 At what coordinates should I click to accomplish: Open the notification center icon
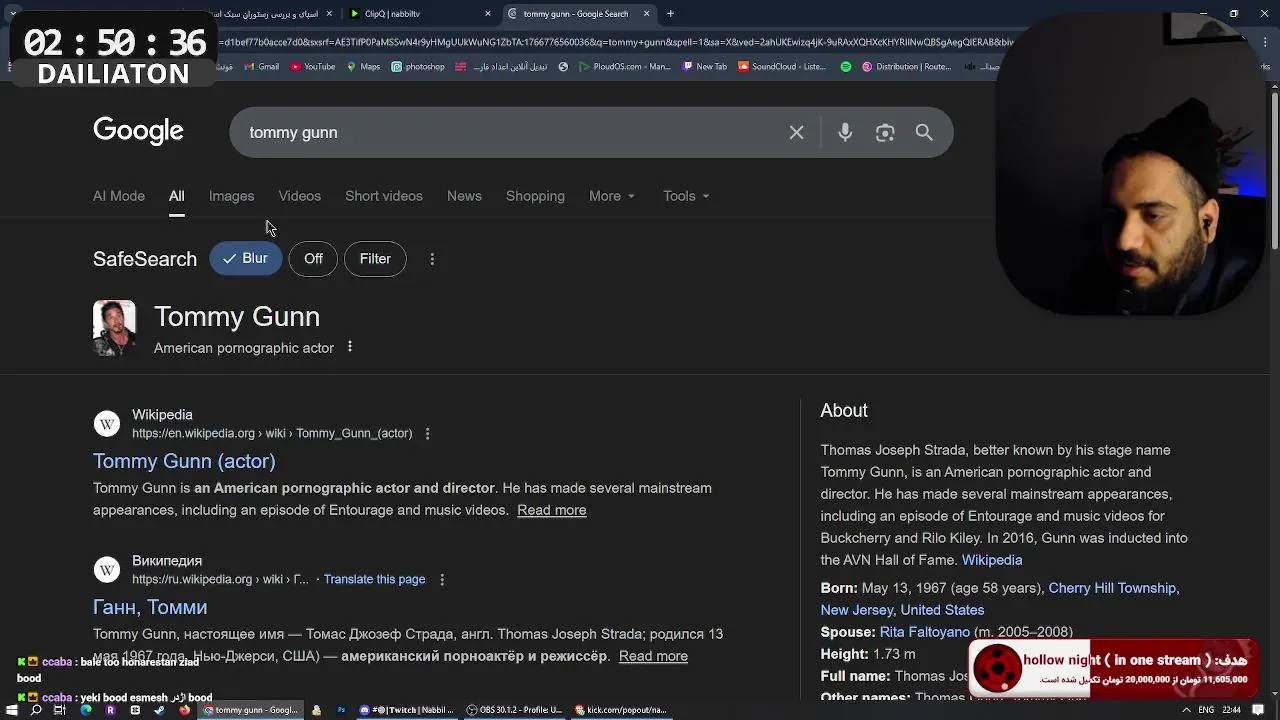tap(1258, 710)
